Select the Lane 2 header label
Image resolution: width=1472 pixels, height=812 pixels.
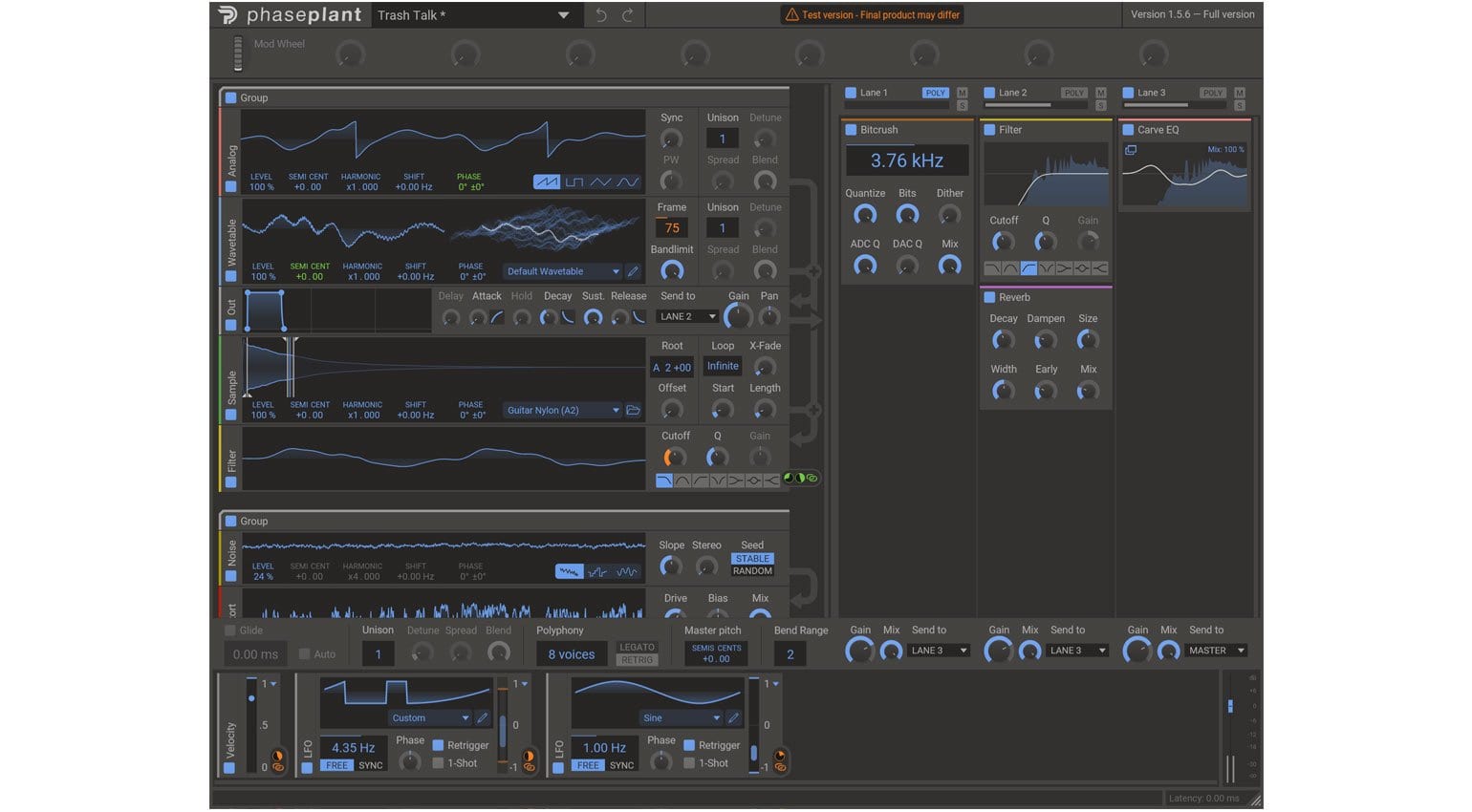click(x=1012, y=93)
